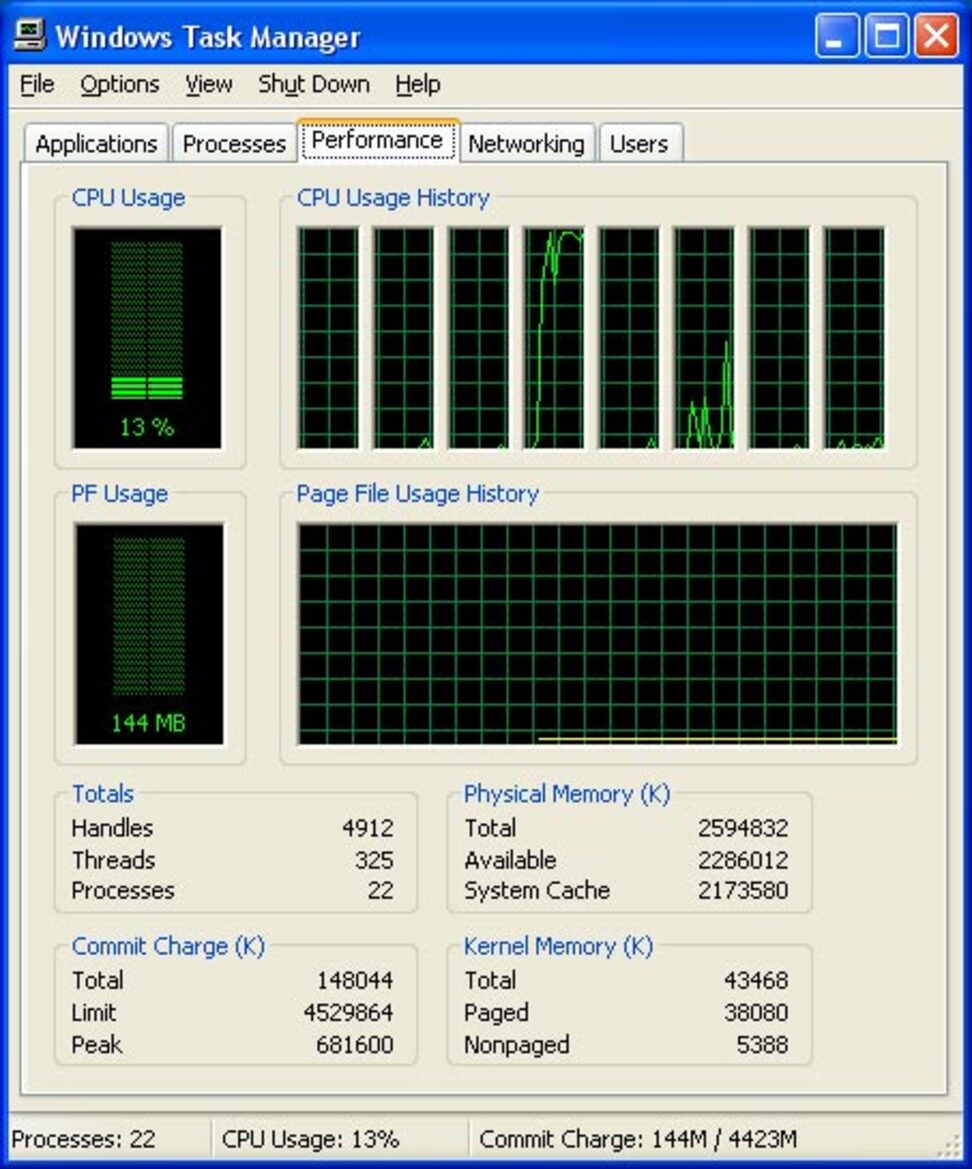Click the Paged kernel memory value 38080
Screen dimensions: 972x1169
coord(756,1012)
